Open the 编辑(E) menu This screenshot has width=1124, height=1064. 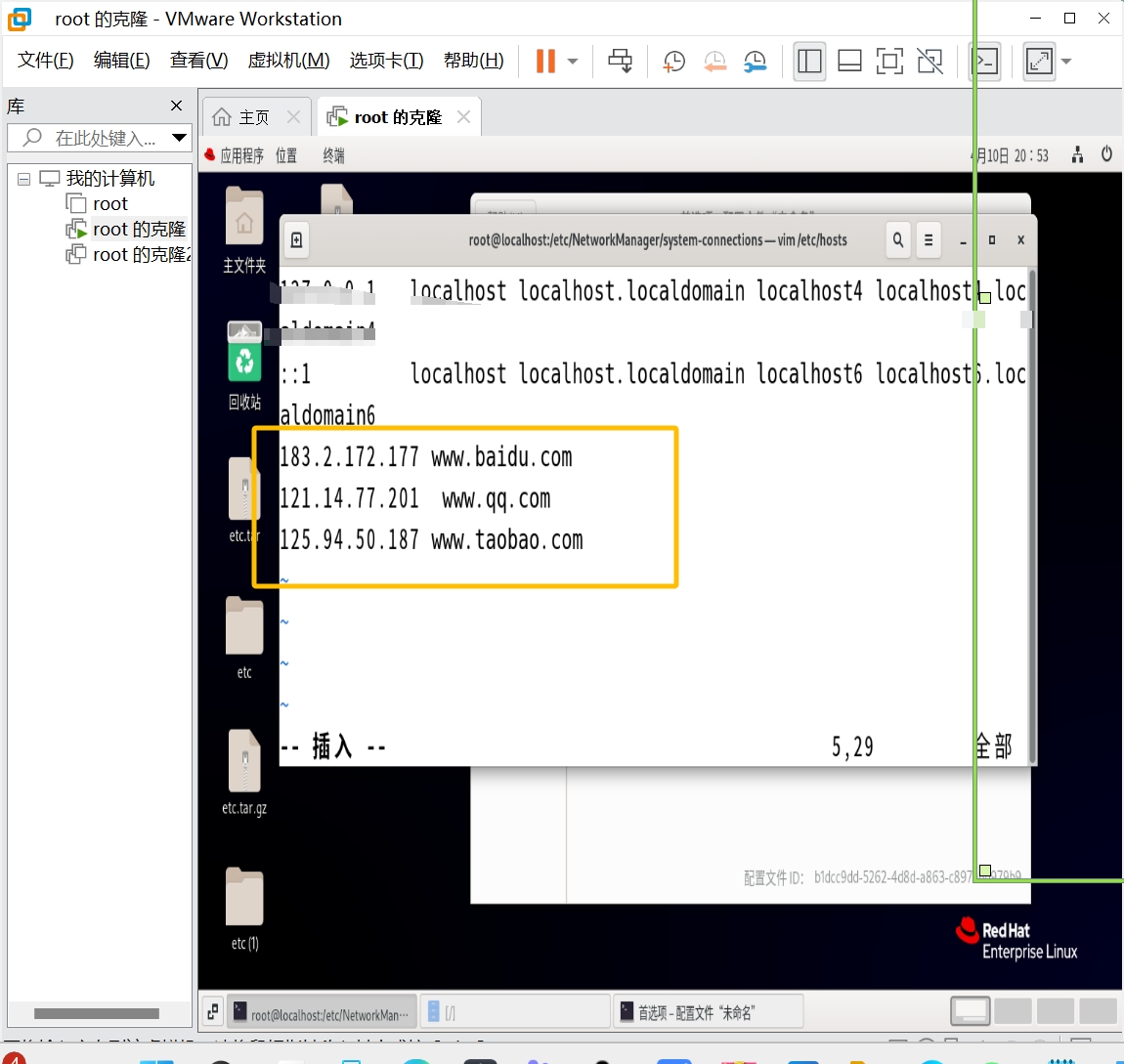121,61
